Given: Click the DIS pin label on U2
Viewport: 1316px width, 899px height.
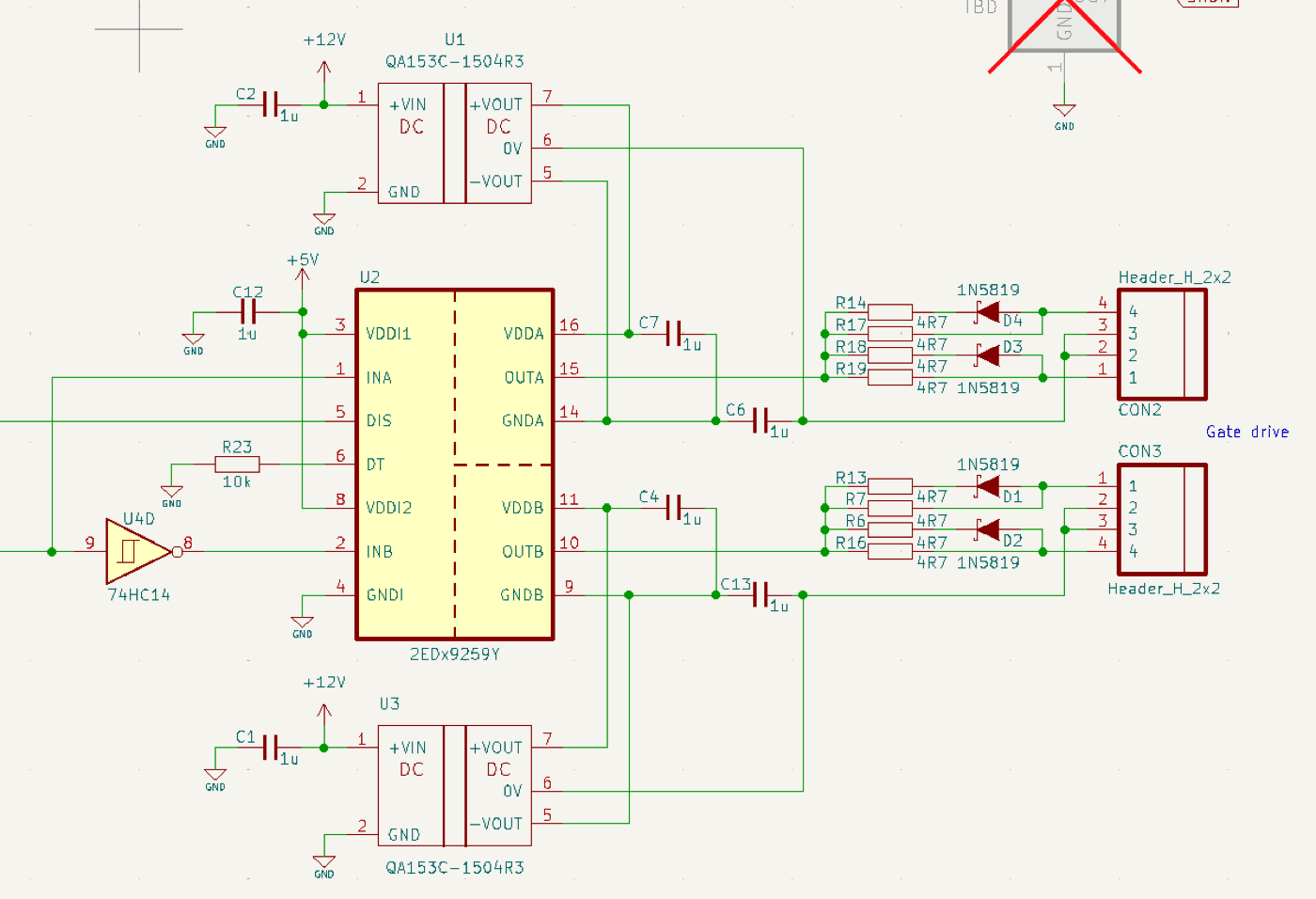Looking at the screenshot, I should (x=379, y=421).
